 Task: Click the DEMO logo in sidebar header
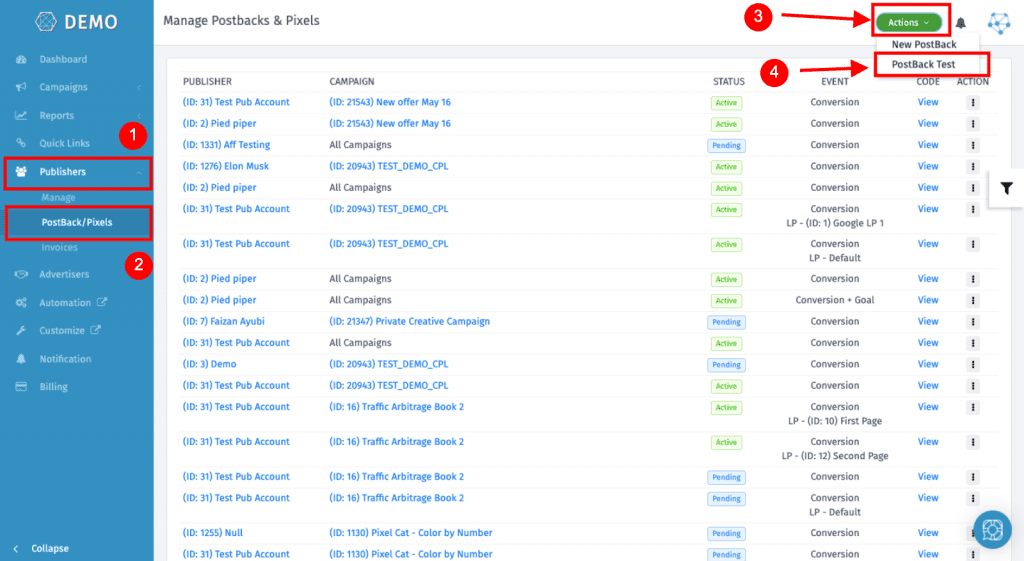(x=76, y=22)
